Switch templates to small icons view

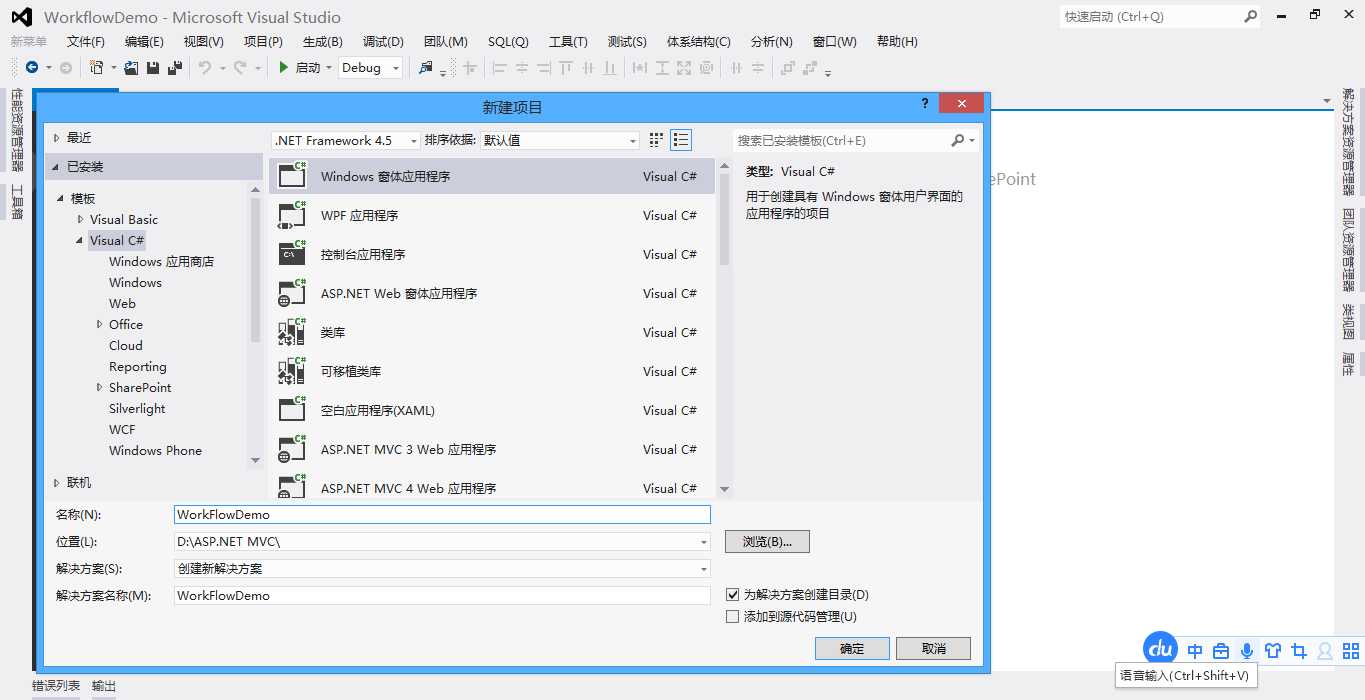[656, 140]
